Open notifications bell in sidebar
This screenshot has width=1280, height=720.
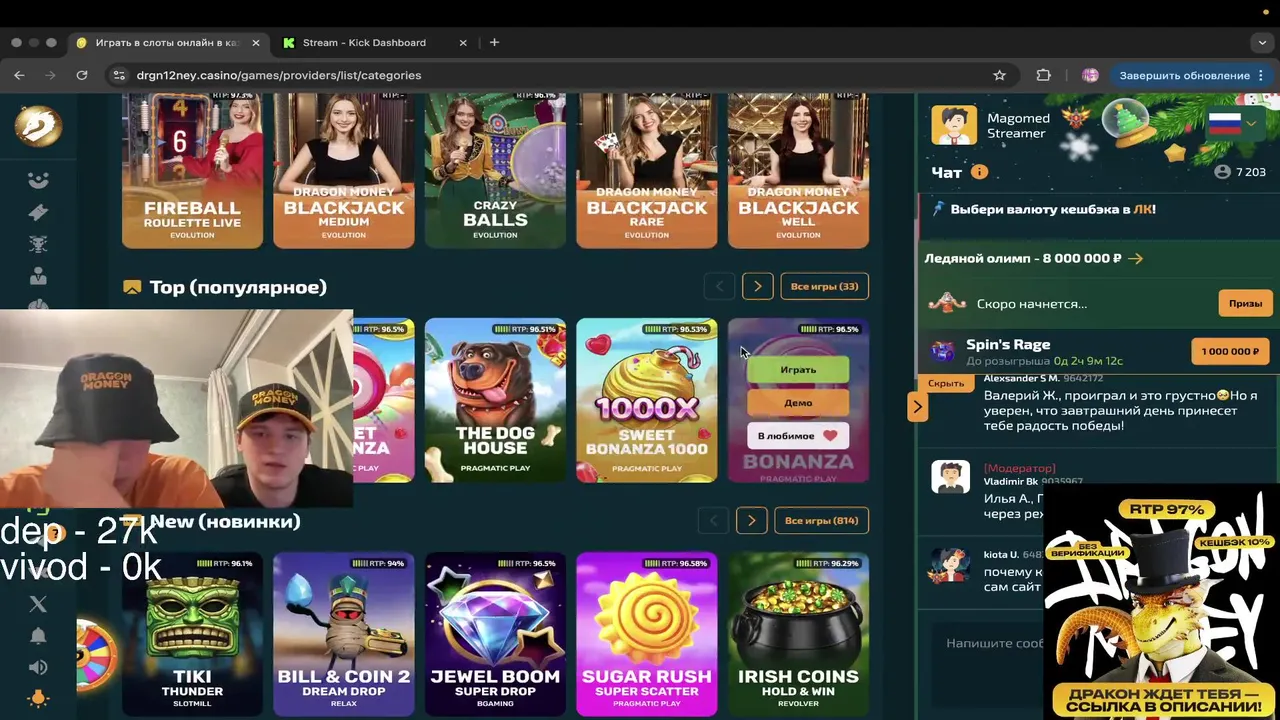tap(38, 636)
